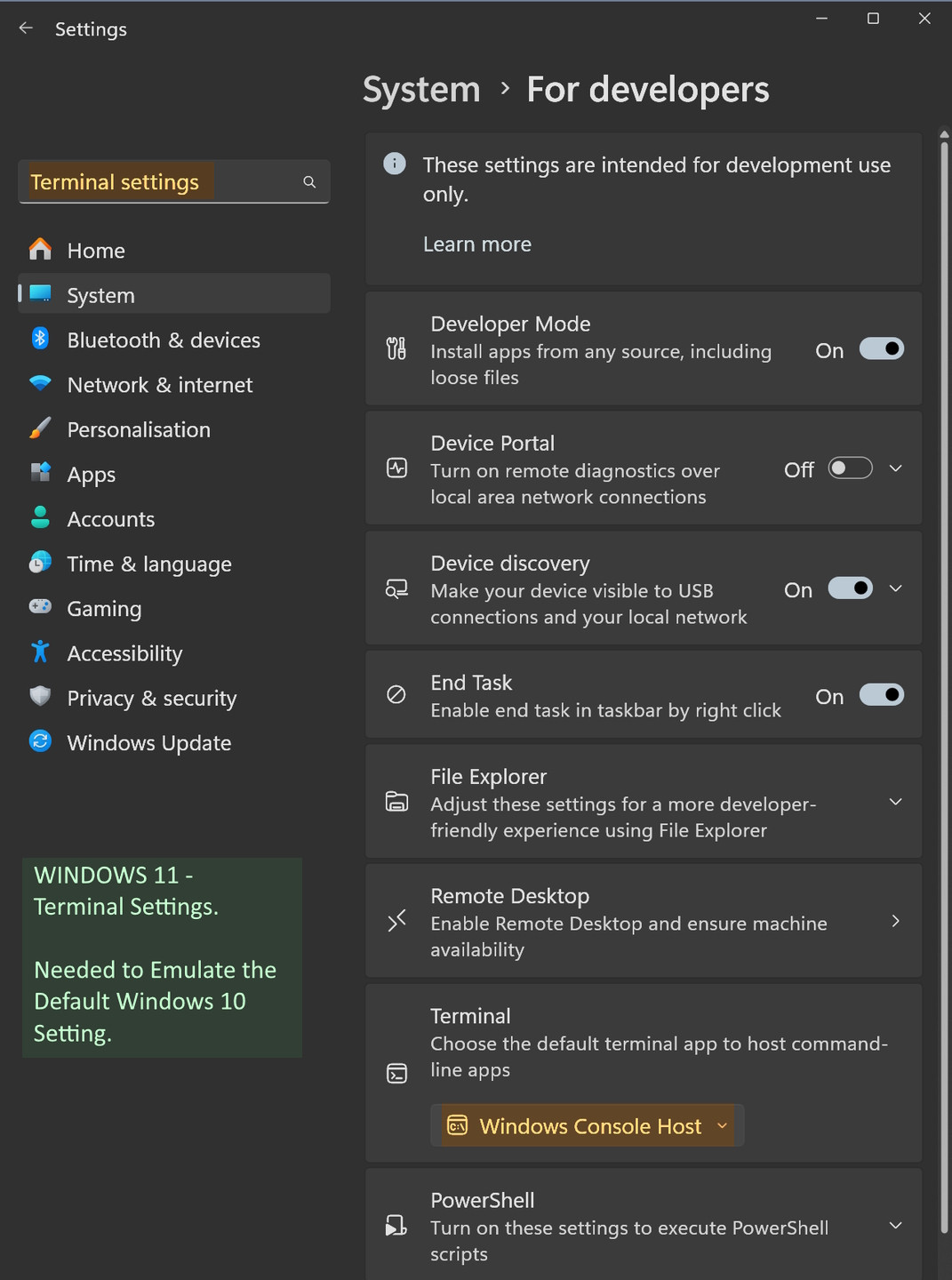This screenshot has height=1280, width=952.
Task: Open the Windows Console Host dropdown
Action: [x=588, y=1126]
